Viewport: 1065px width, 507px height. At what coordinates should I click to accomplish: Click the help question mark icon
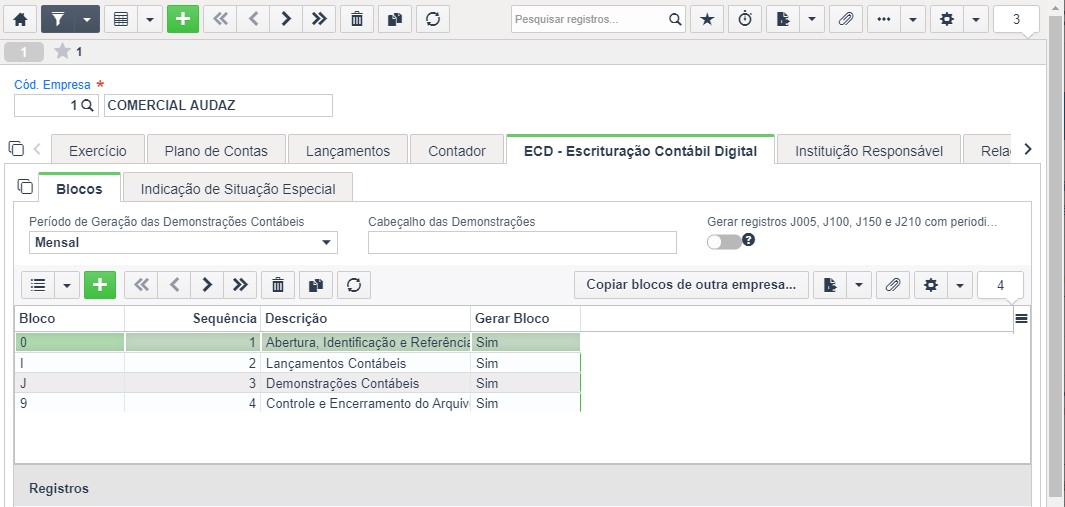[x=748, y=239]
